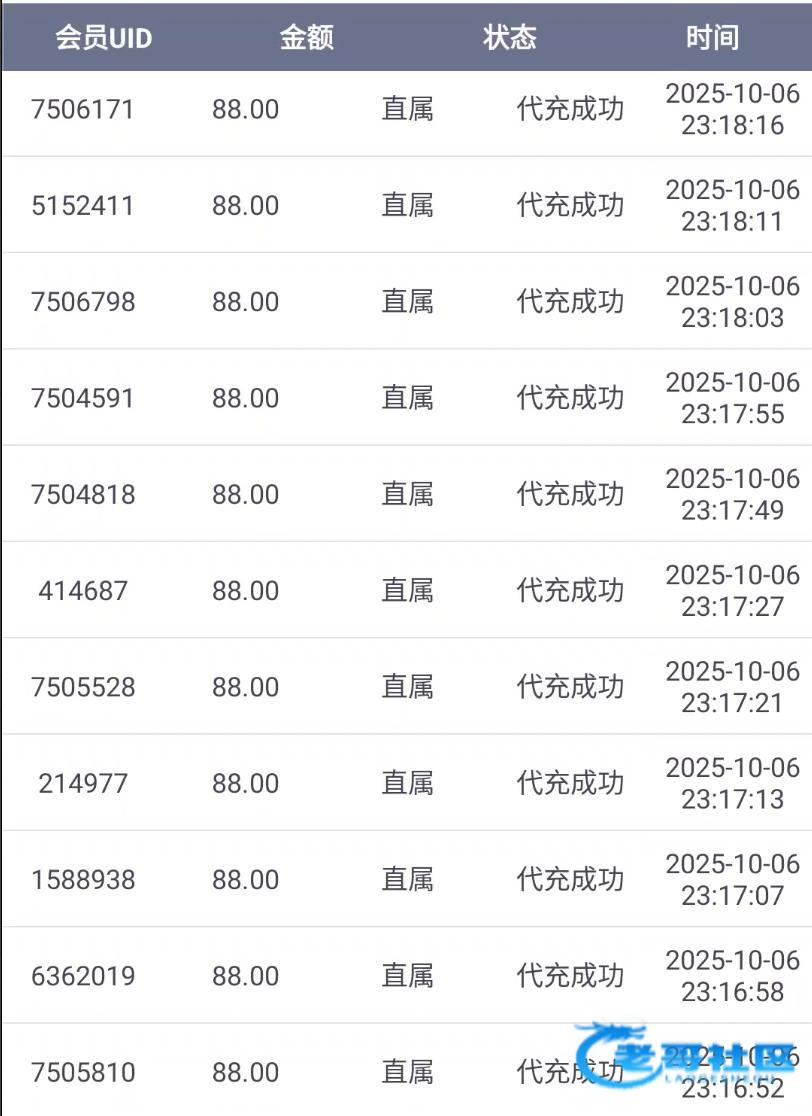Tap member UID 7504818

(83, 494)
